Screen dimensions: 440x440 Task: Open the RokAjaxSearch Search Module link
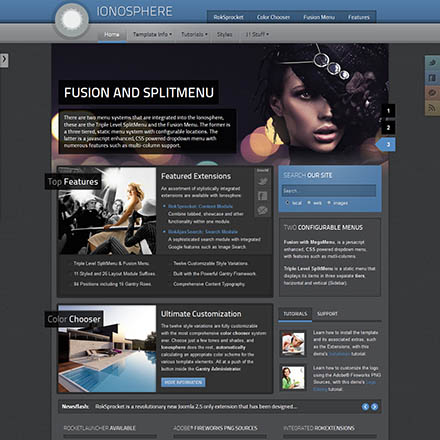point(203,232)
